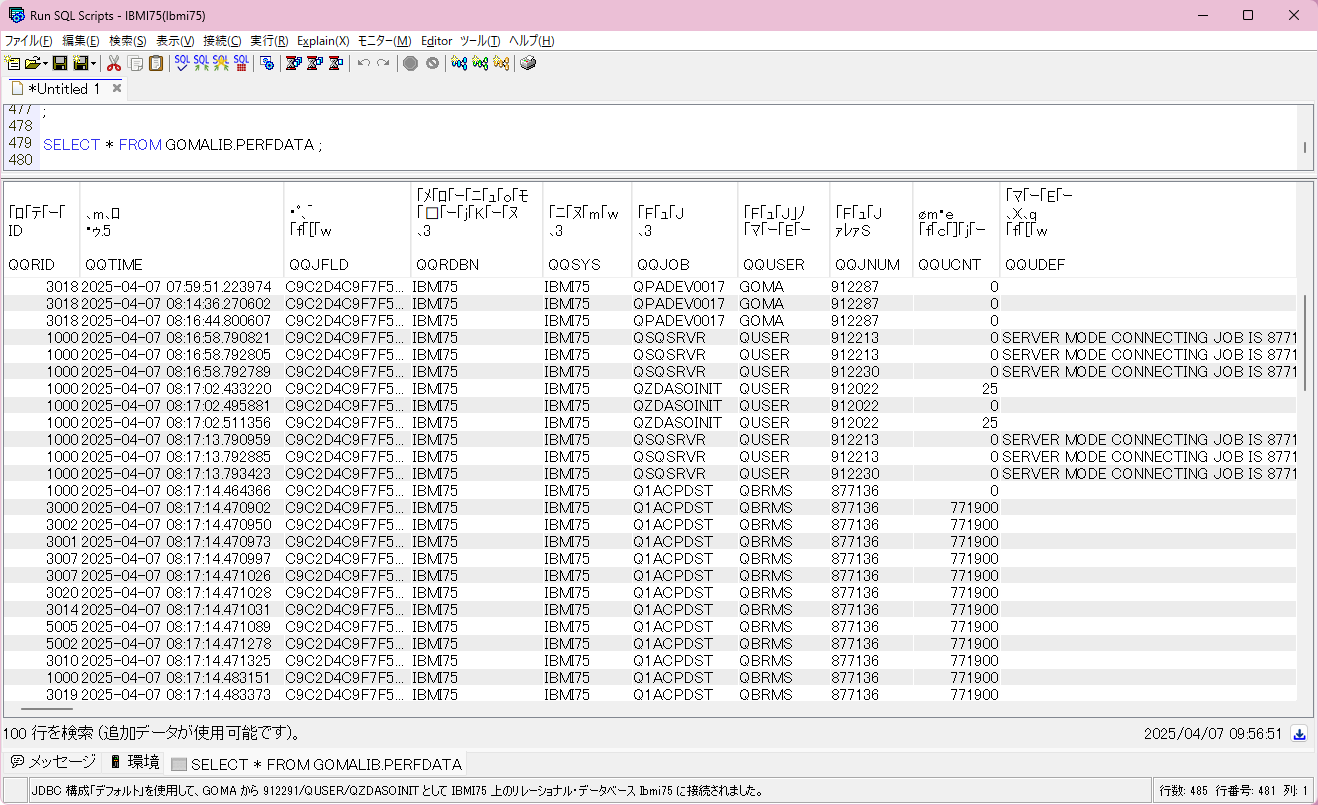Expand the Open file dropdown arrow
The width and height of the screenshot is (1318, 805).
(x=45, y=63)
